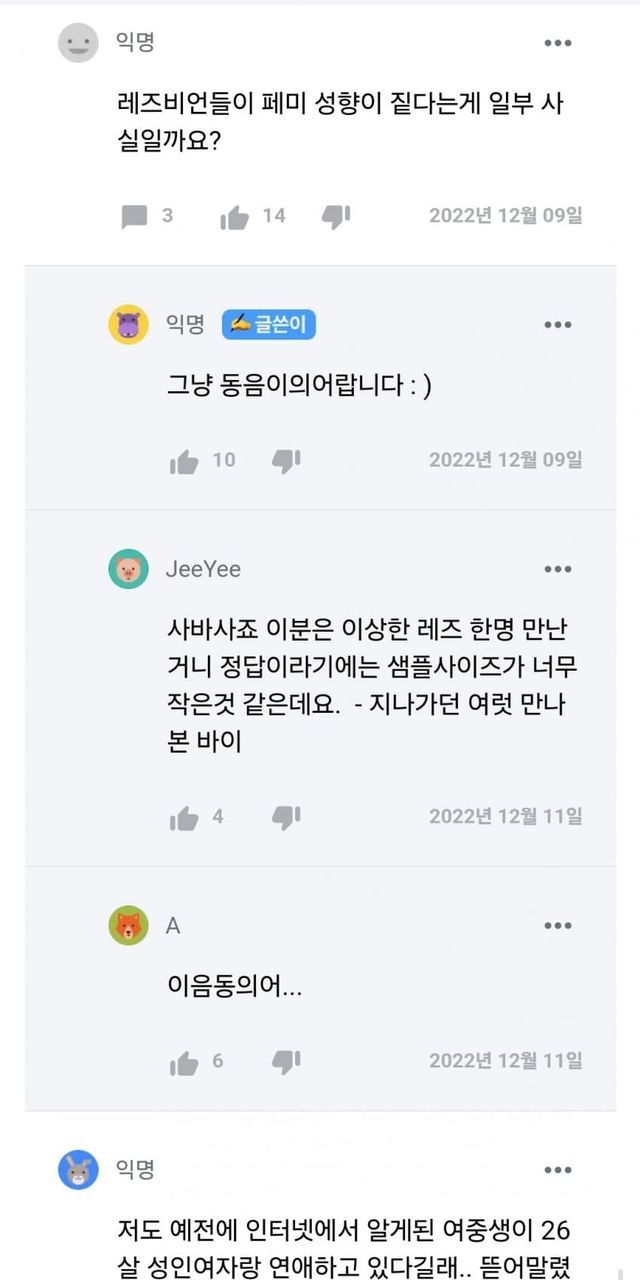Open more options on the author's reply
This screenshot has width=640, height=1280.
point(557,325)
